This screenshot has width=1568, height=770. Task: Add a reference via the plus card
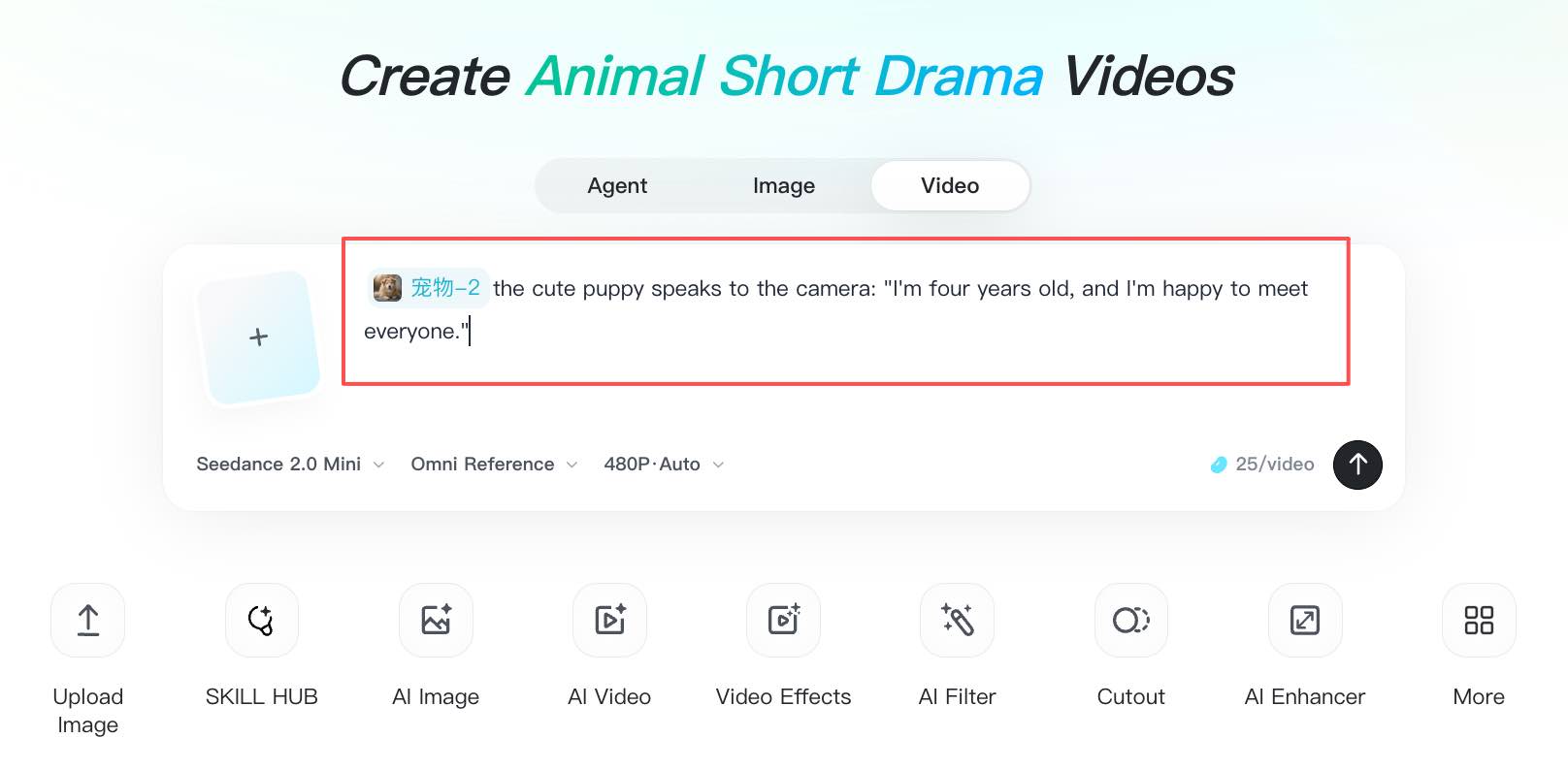[259, 337]
